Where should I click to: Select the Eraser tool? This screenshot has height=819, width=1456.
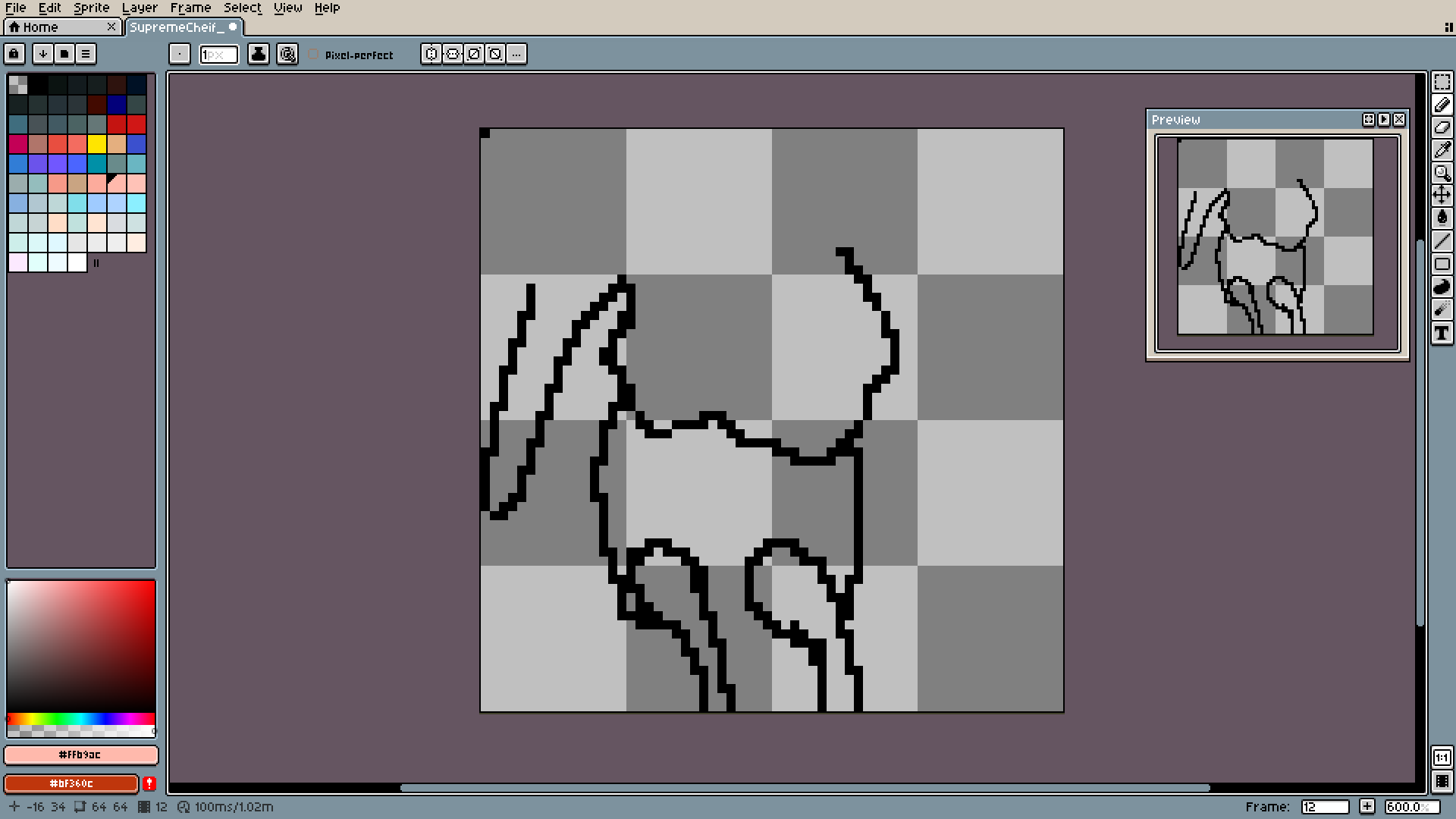click(1442, 127)
